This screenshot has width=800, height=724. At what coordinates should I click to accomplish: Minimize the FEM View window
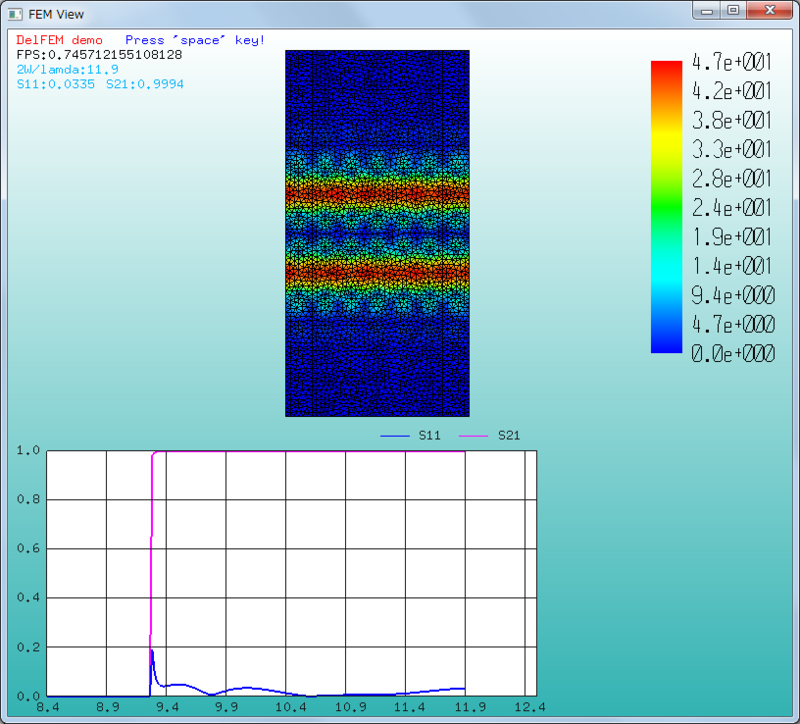click(x=707, y=10)
